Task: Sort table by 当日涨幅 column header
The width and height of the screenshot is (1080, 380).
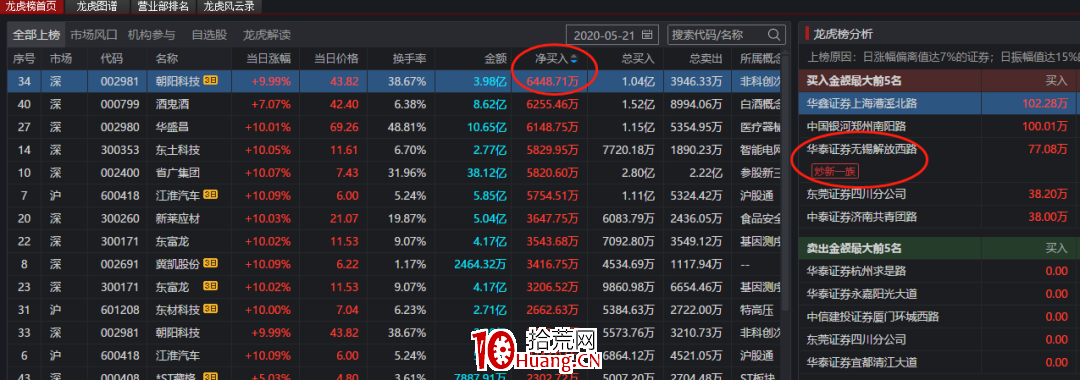Action: point(269,59)
